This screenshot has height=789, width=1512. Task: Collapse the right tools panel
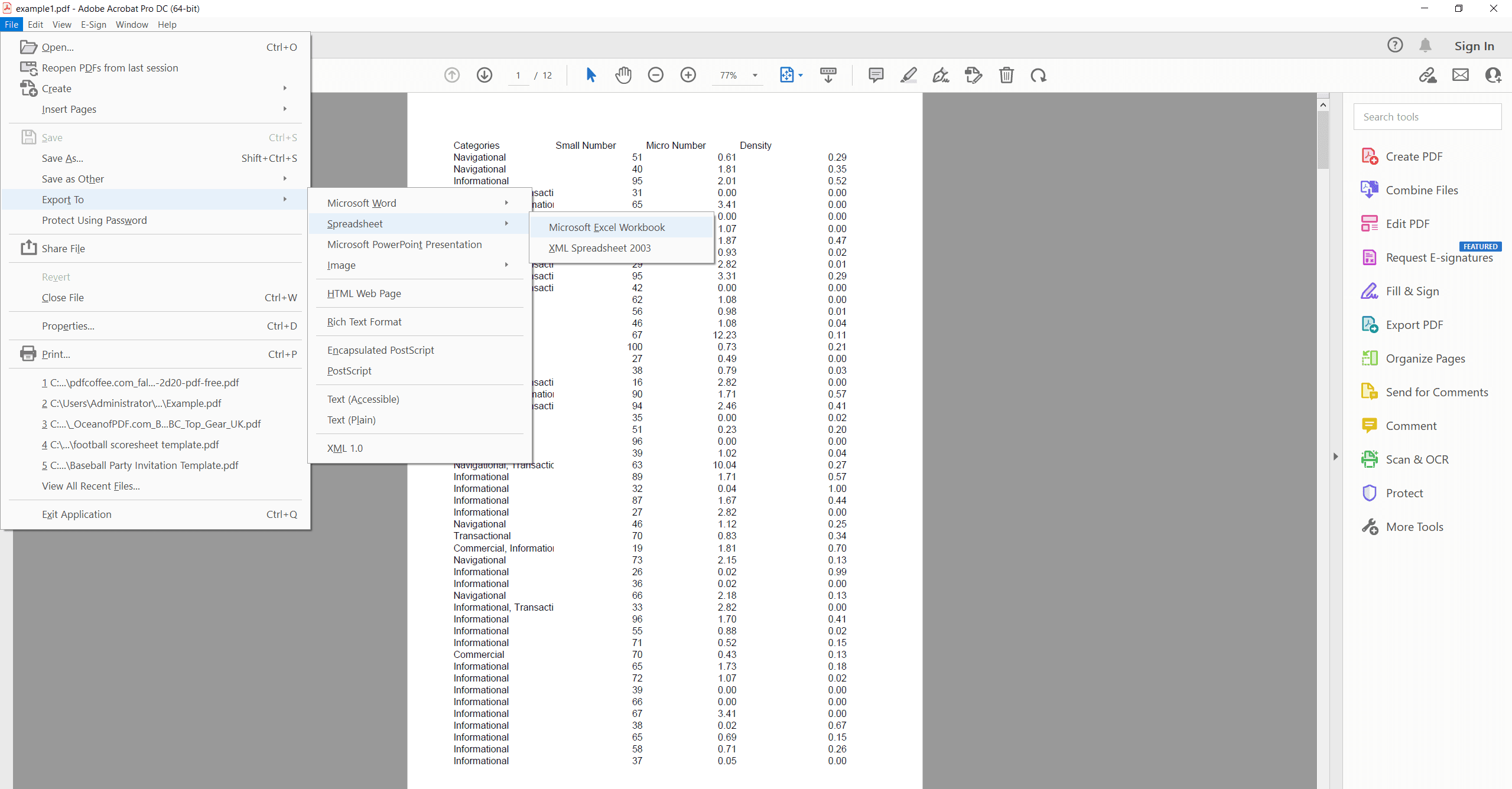(1335, 456)
